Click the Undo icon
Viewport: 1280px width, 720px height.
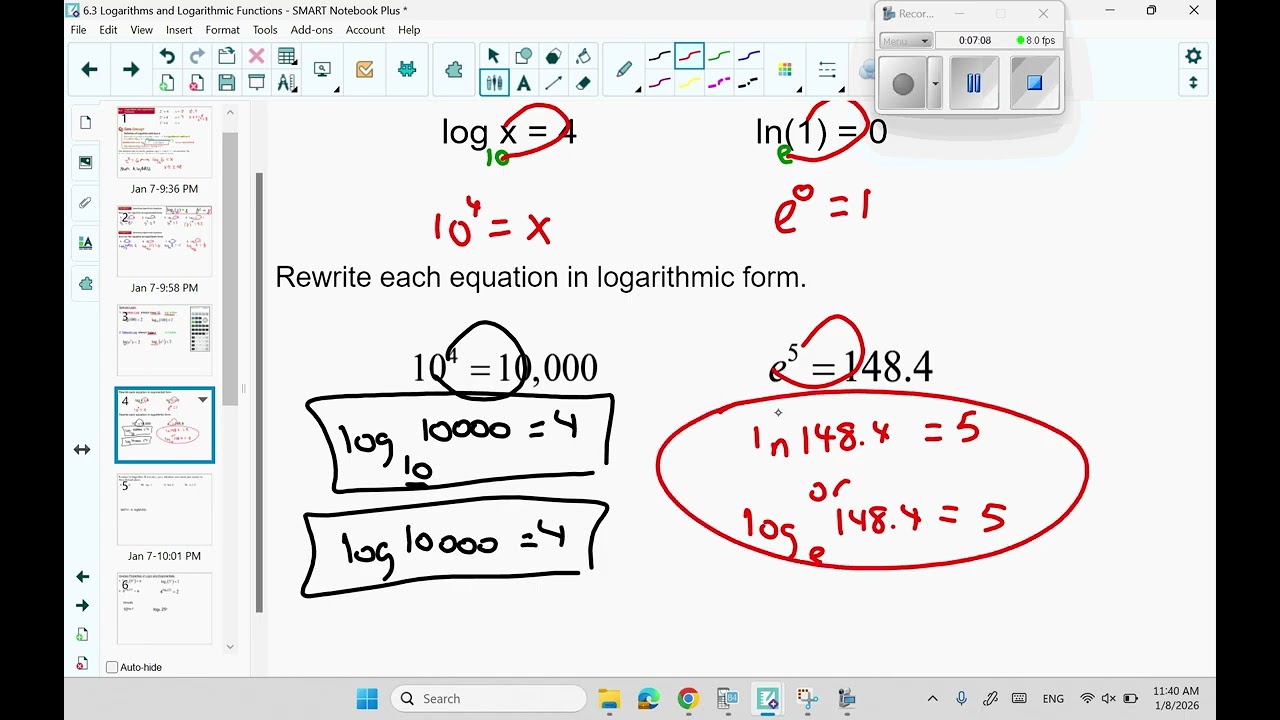click(167, 56)
